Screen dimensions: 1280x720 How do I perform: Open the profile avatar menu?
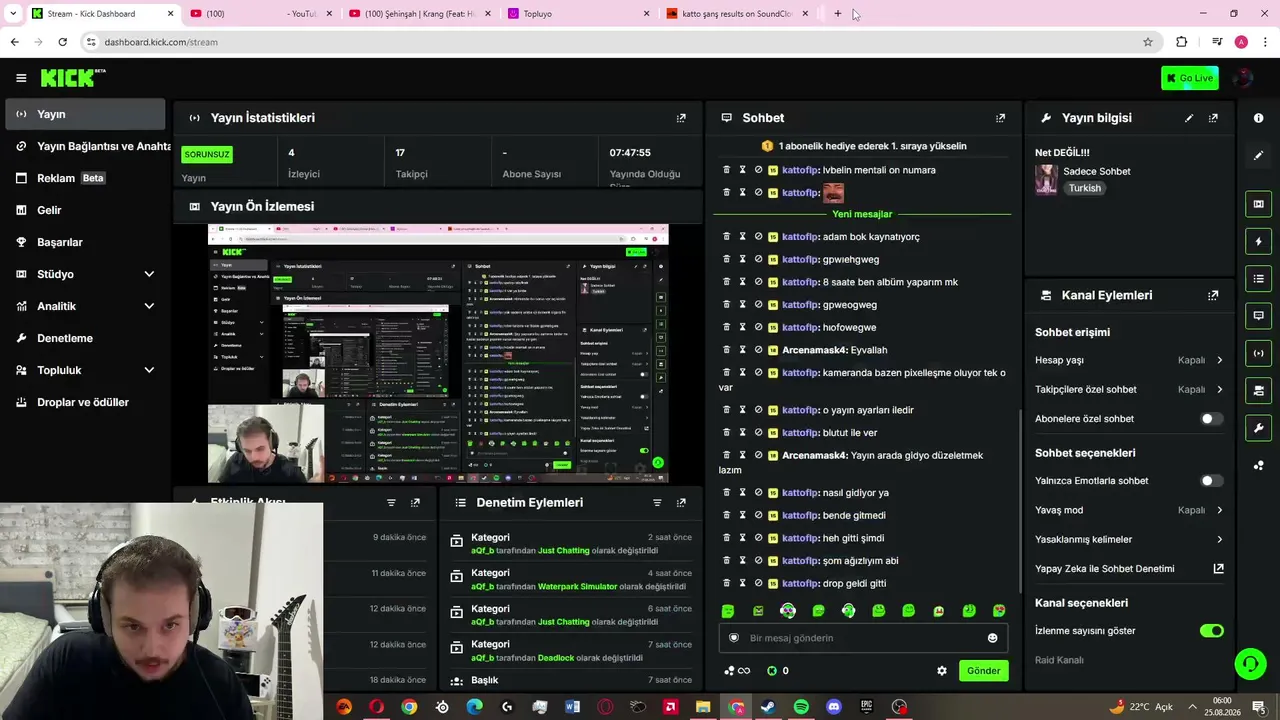click(x=1243, y=78)
